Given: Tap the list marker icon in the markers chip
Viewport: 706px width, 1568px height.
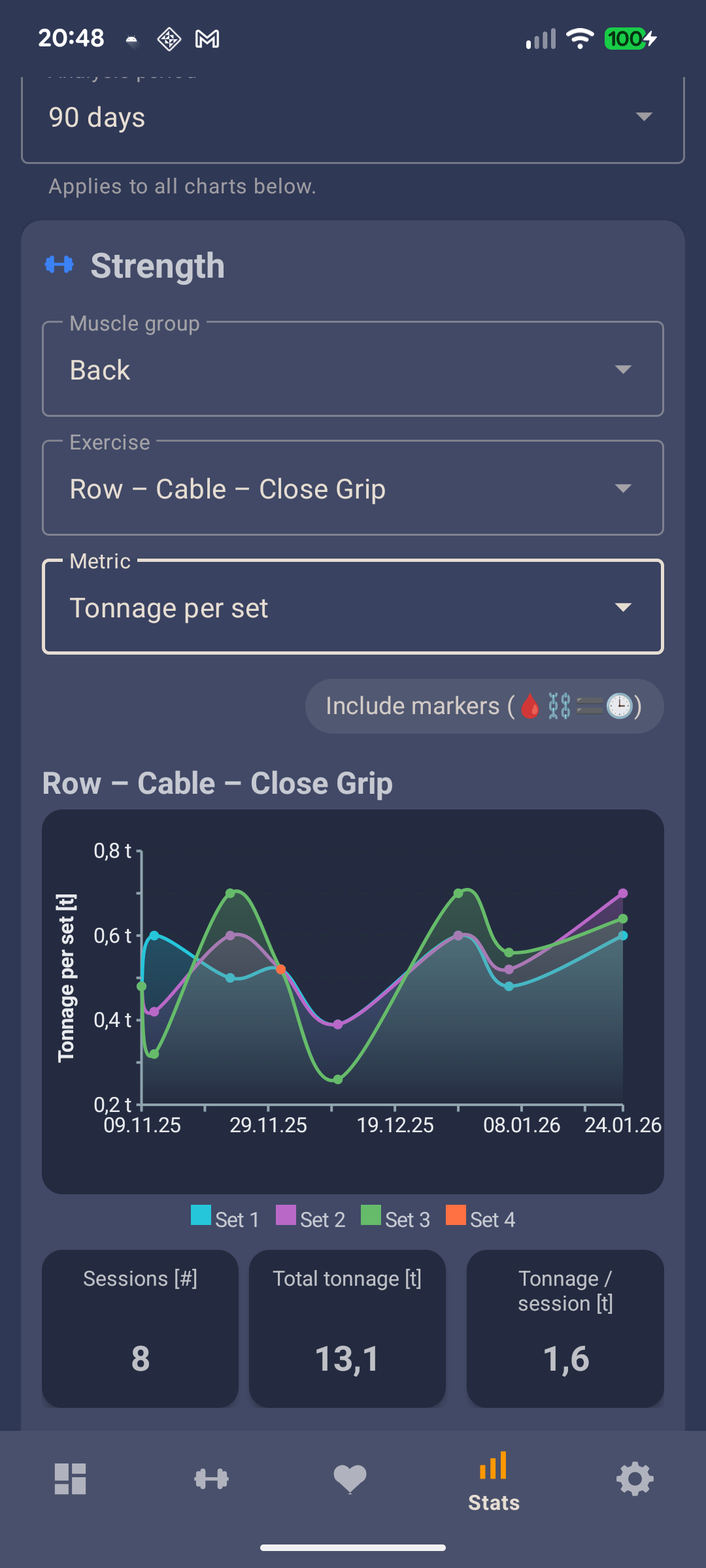Looking at the screenshot, I should (x=590, y=706).
